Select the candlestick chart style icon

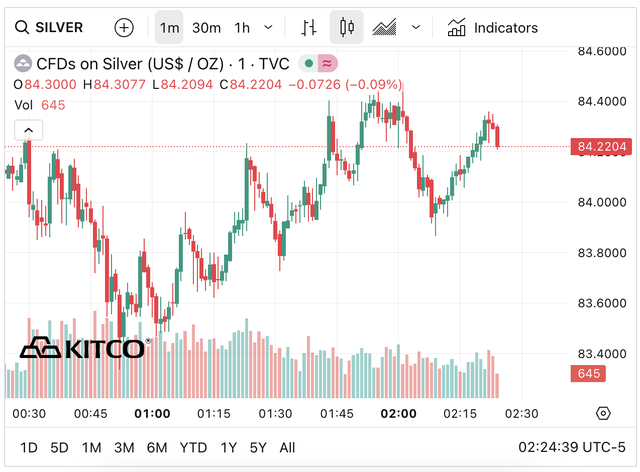[347, 28]
